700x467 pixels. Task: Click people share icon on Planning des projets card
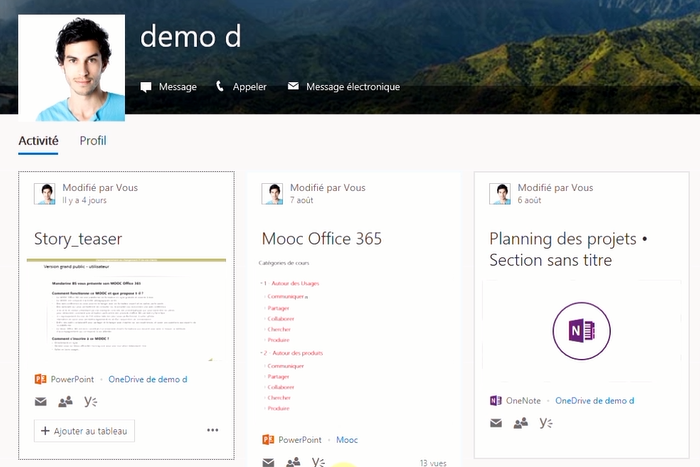[x=521, y=423]
